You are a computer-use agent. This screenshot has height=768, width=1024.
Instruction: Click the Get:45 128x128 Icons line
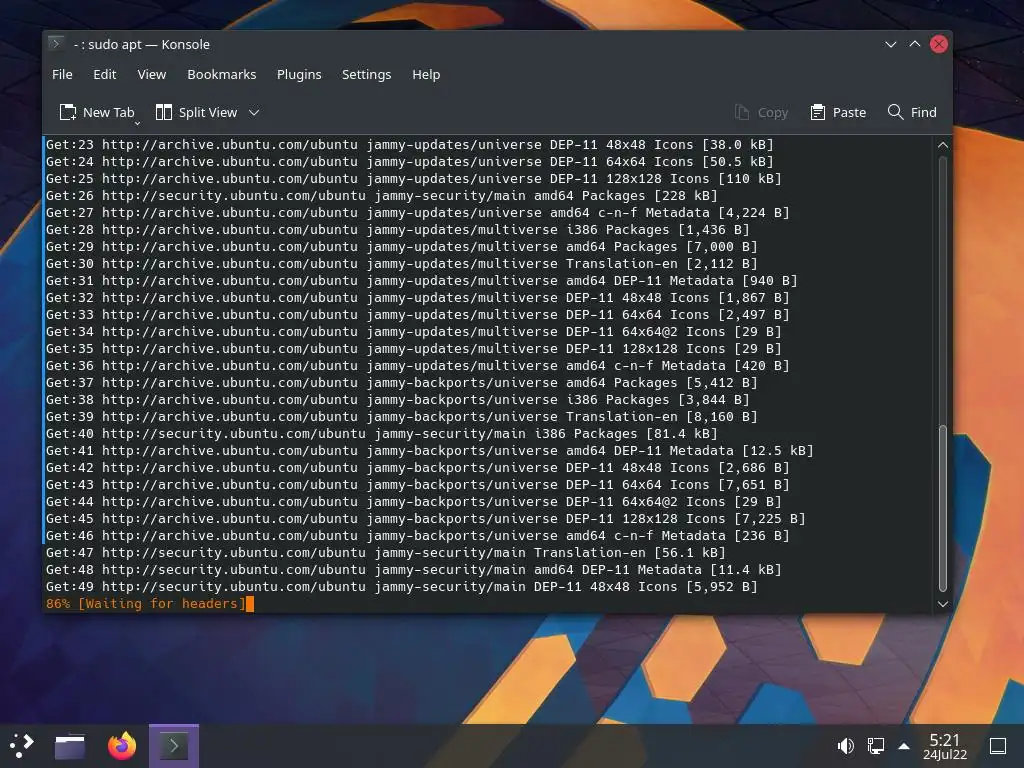pyautogui.click(x=426, y=519)
